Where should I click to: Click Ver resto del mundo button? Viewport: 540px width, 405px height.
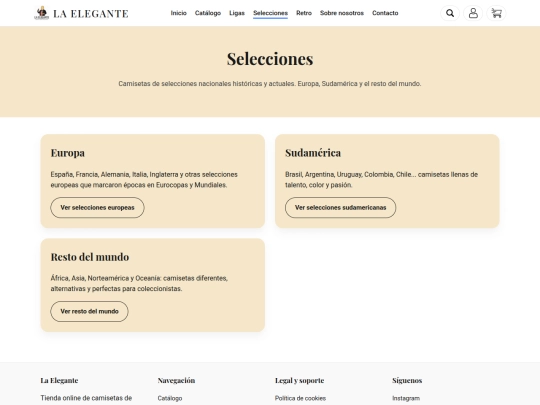click(x=90, y=312)
